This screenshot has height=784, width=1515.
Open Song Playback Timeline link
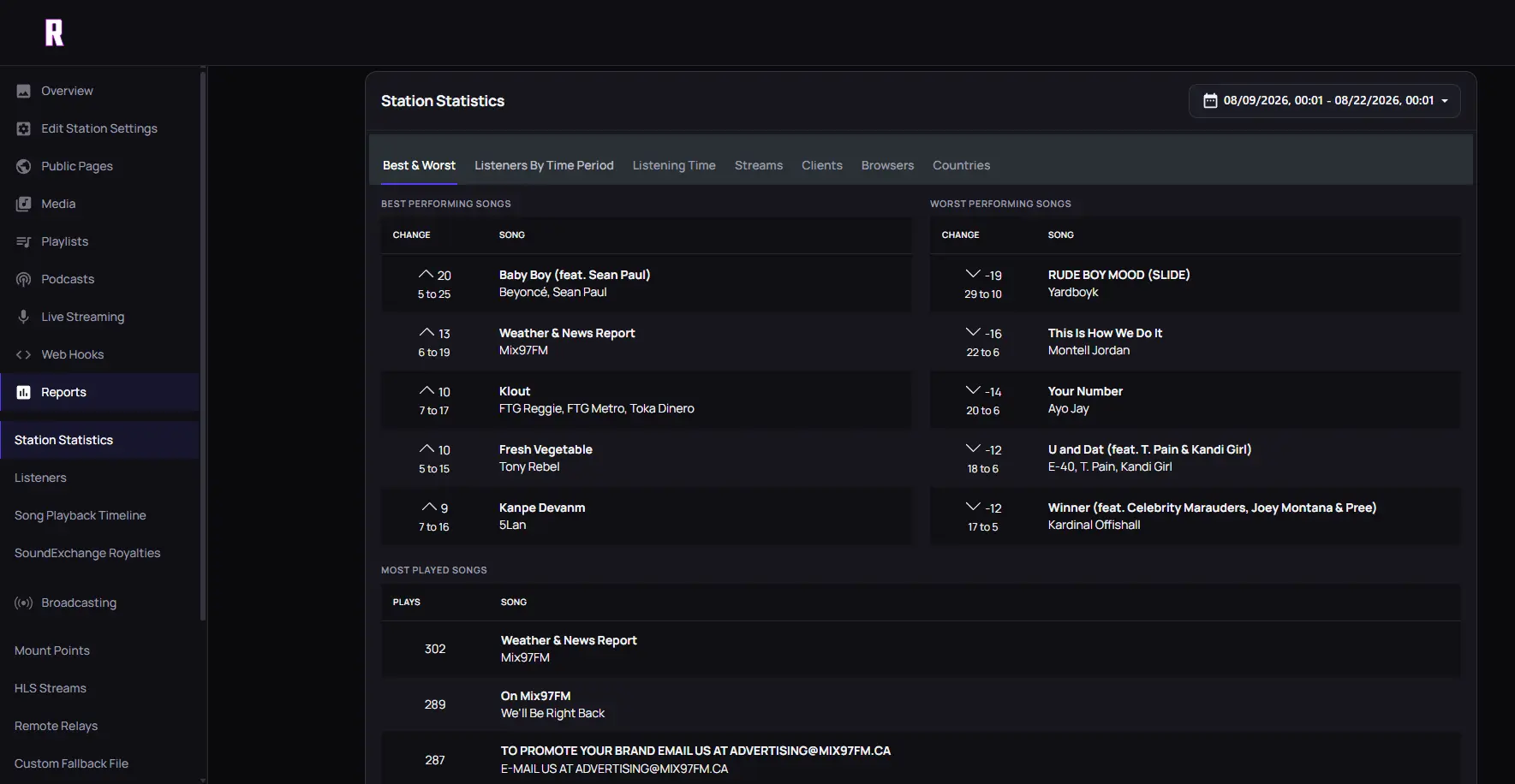(x=81, y=515)
